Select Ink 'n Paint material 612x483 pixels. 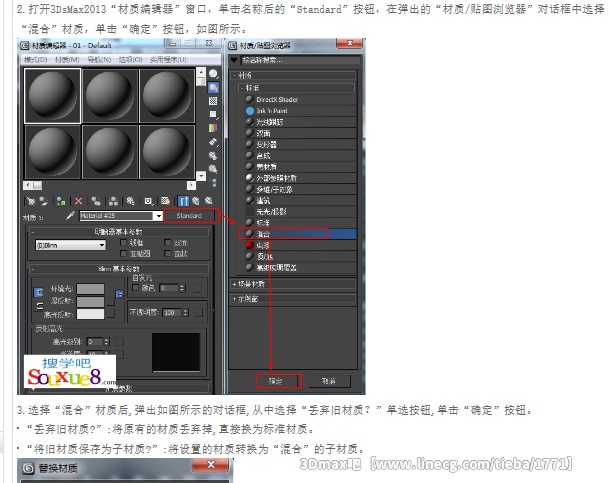(298, 111)
